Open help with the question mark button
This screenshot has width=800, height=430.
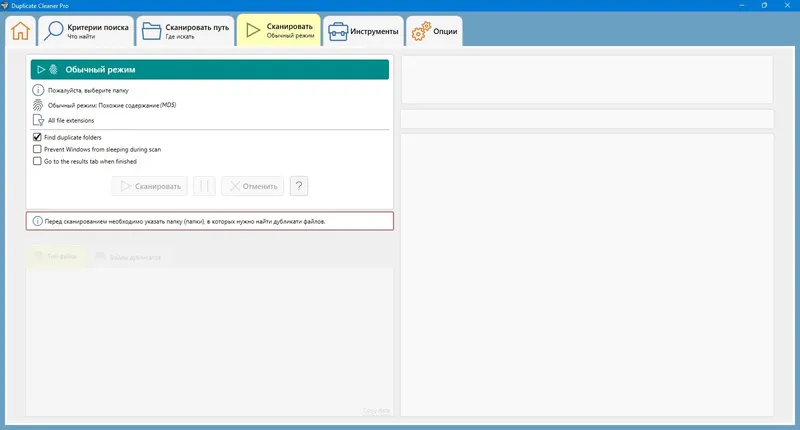[299, 186]
